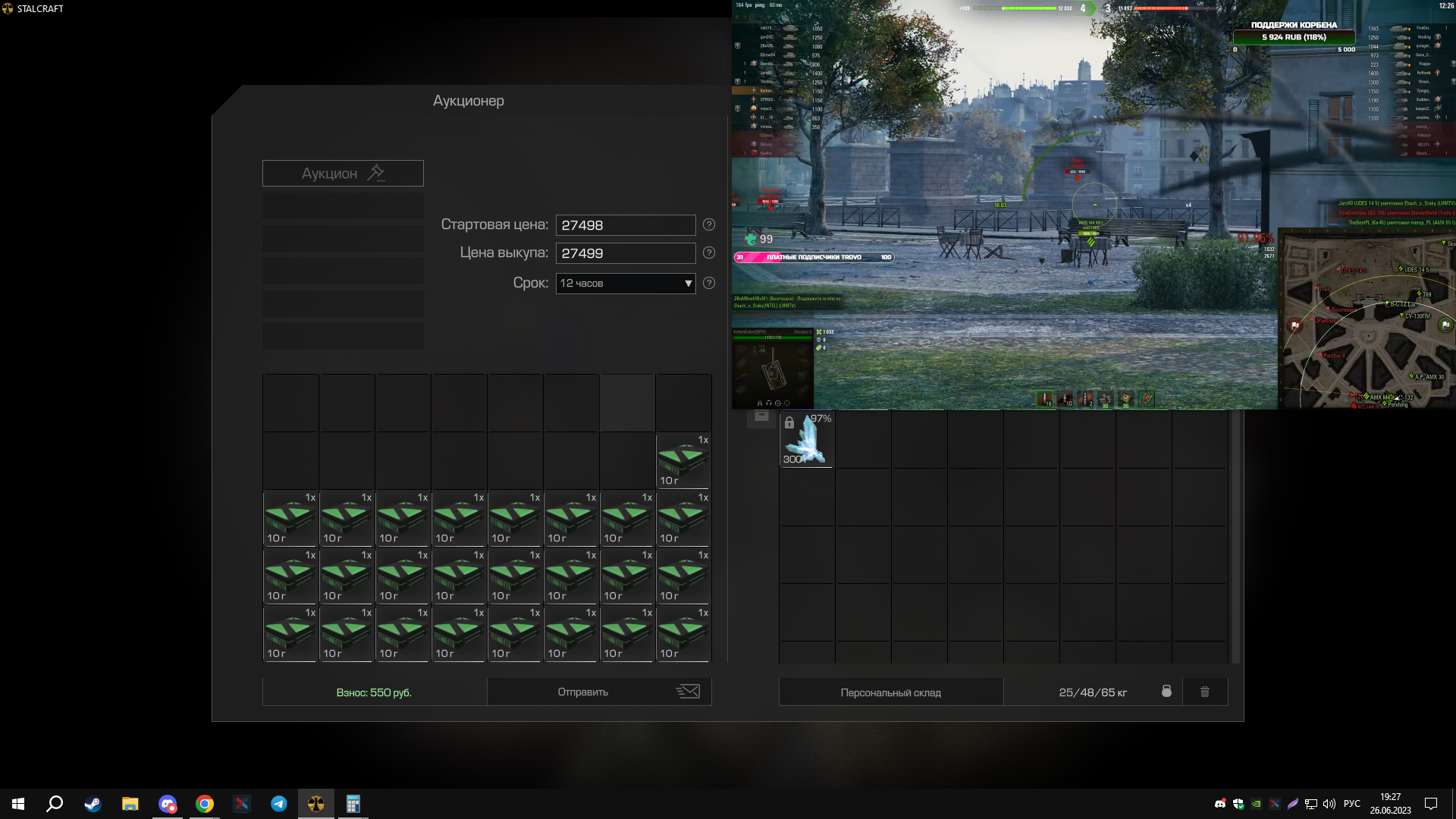
Task: Open the help icon beside Цена выкупа
Action: [x=709, y=253]
